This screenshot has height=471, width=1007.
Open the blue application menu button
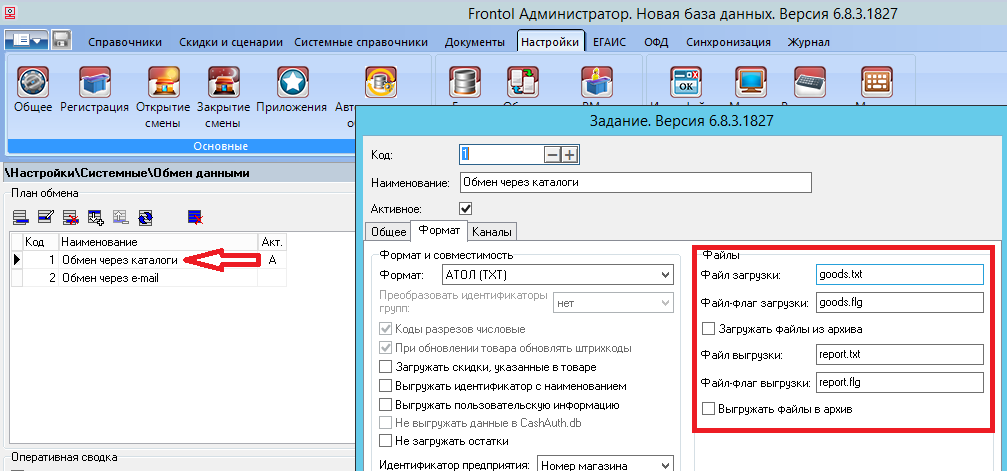[x=26, y=40]
